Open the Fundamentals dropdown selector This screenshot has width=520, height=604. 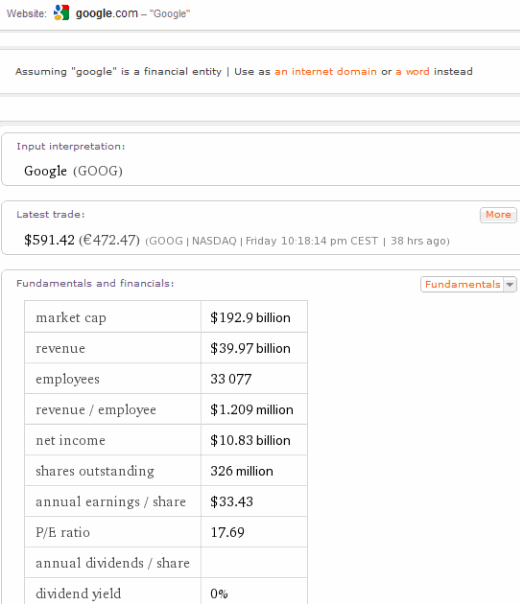(468, 285)
